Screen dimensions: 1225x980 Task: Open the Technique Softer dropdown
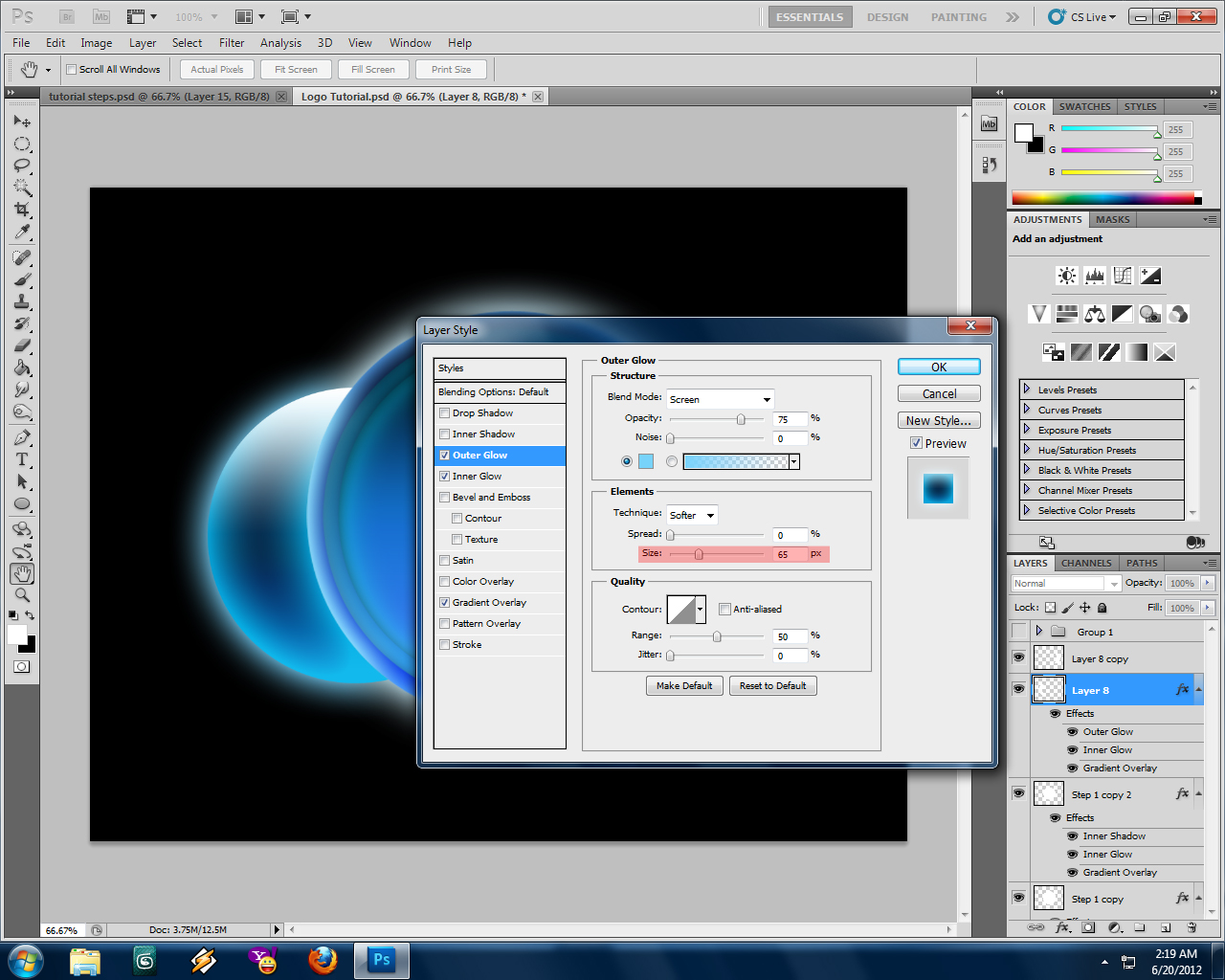pos(691,515)
